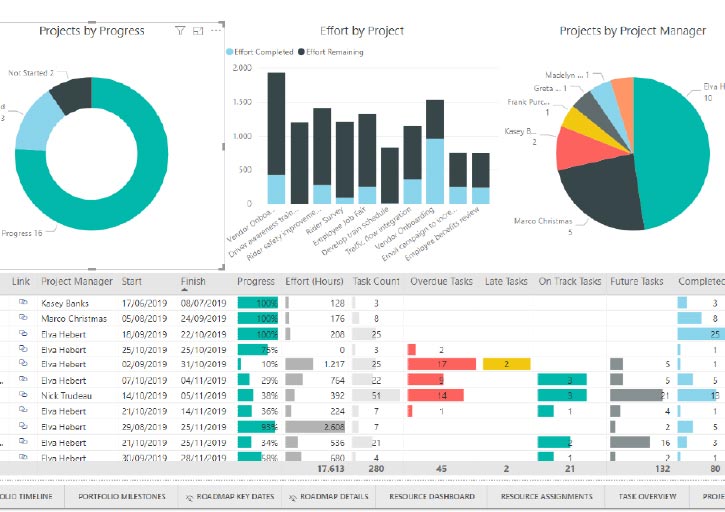Viewport: 725px width, 512px height.
Task: Click hidden-page icon on Roadmap Details tab
Action: 290,497
